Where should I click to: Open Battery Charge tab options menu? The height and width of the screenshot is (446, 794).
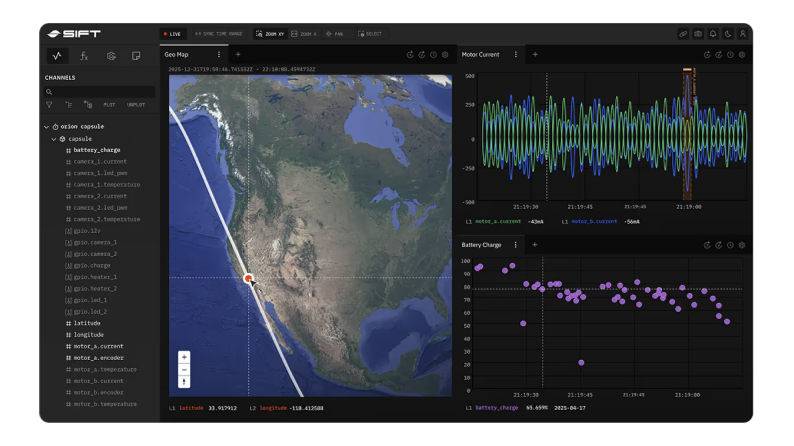click(x=515, y=245)
